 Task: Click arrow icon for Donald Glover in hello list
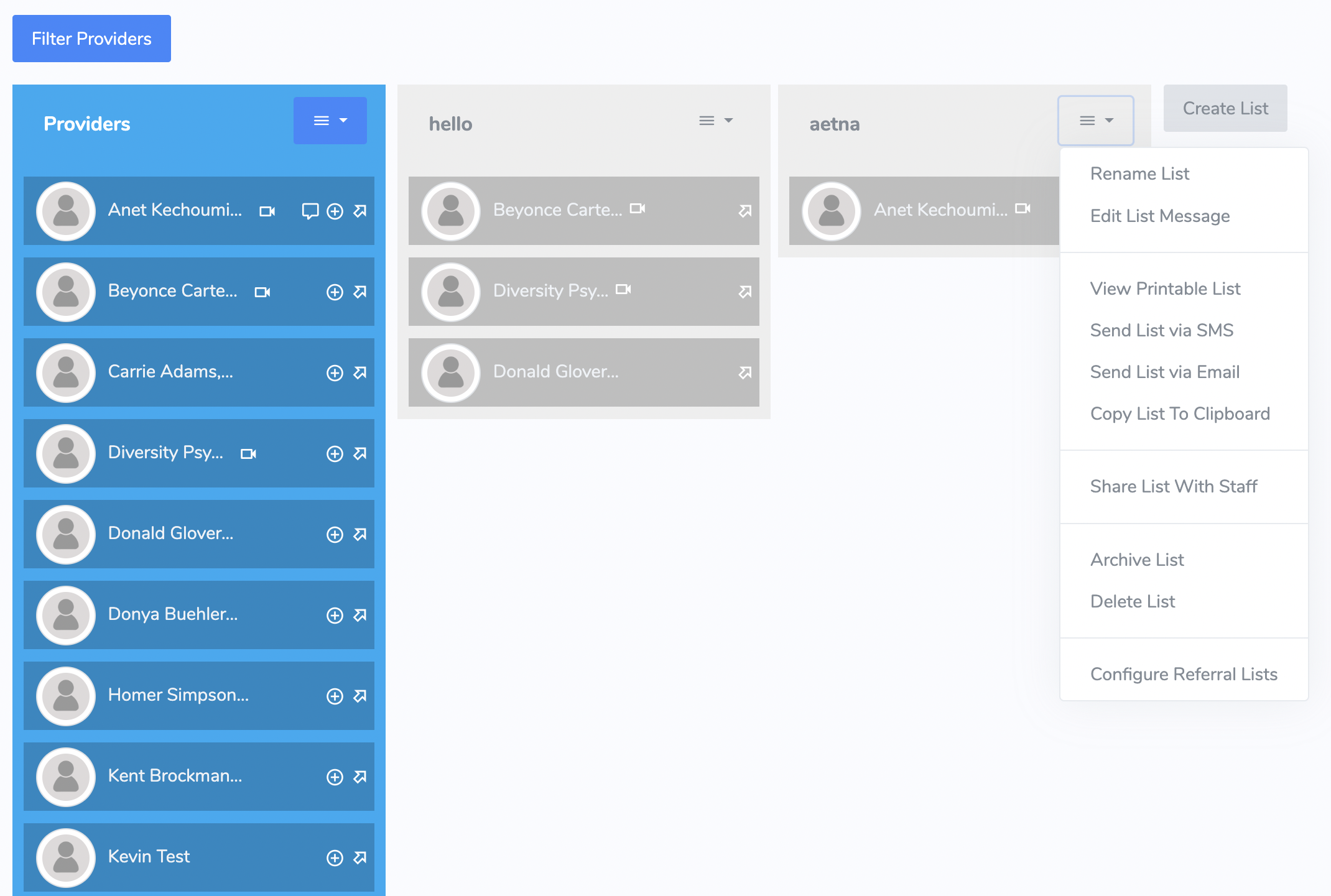tap(745, 372)
